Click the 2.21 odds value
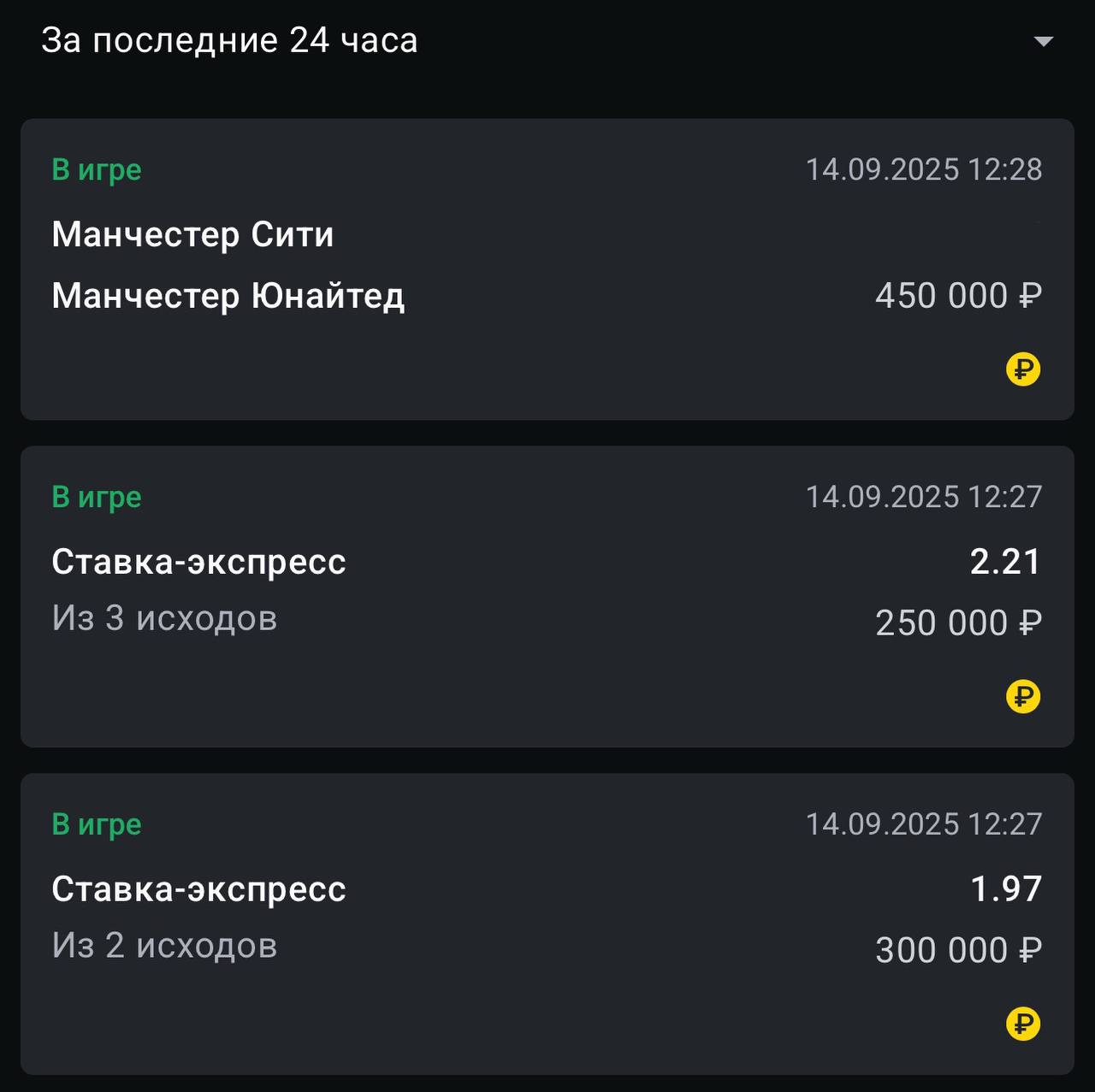Viewport: 1095px width, 1092px height. [x=1005, y=562]
